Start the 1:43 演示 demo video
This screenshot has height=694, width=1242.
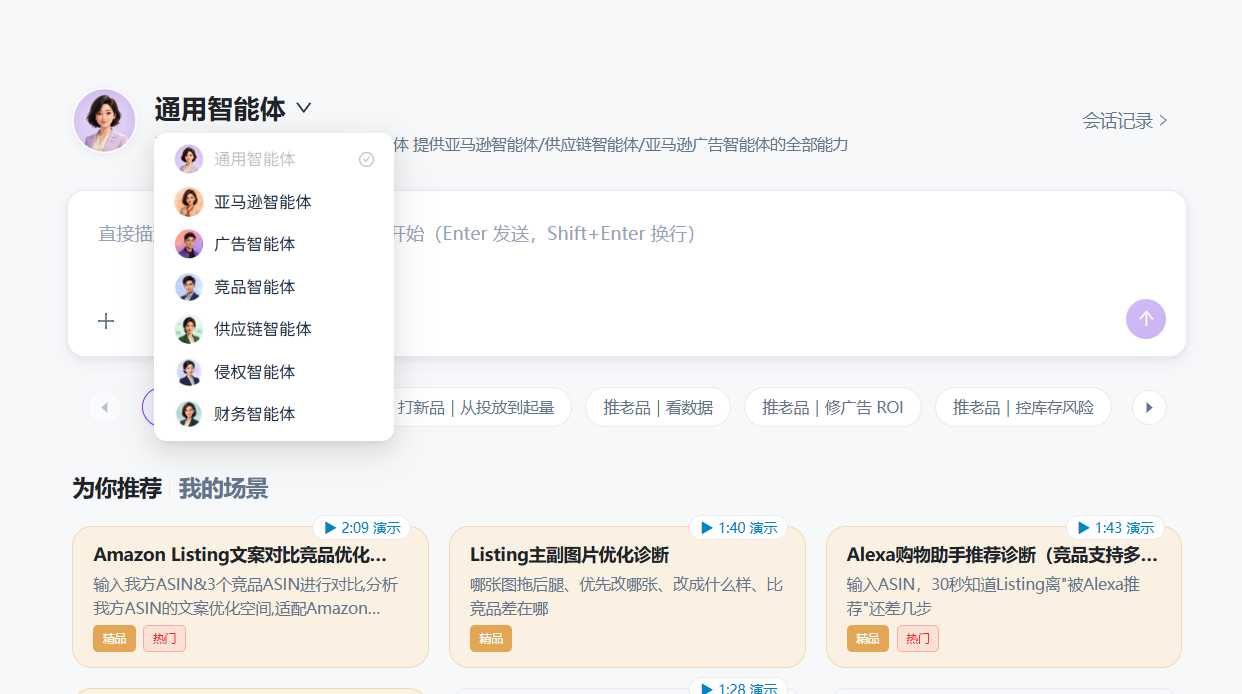1116,528
